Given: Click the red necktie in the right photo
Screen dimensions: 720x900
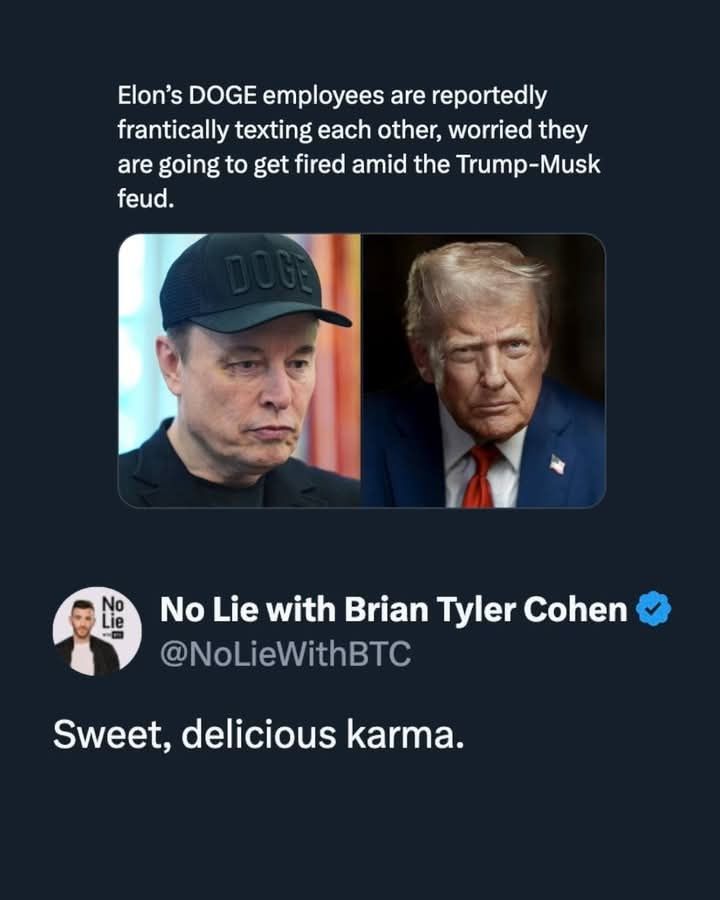Looking at the screenshot, I should coord(481,476).
